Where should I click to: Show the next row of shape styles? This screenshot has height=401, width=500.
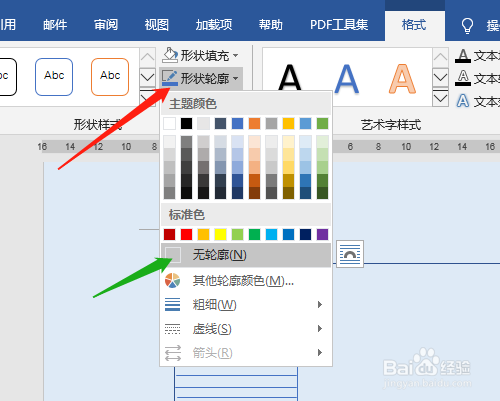(x=147, y=78)
